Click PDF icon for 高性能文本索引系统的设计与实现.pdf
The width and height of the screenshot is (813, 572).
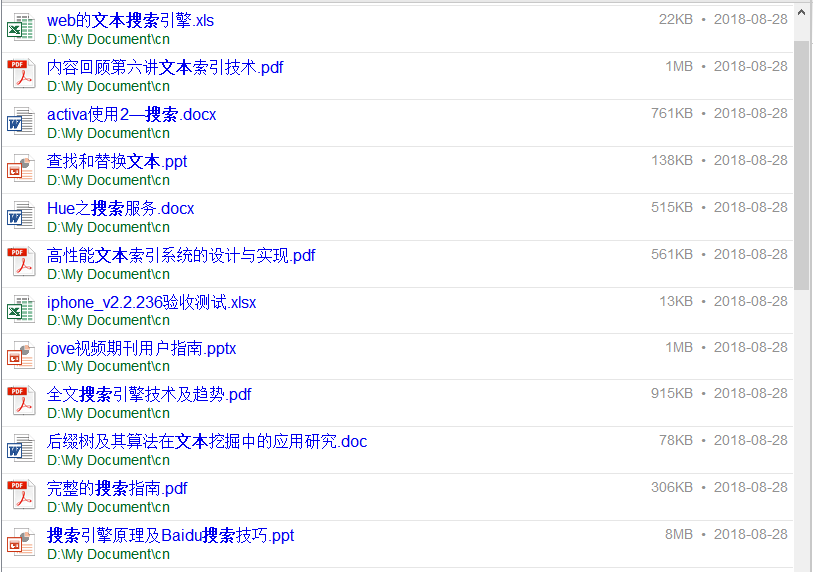(21, 264)
